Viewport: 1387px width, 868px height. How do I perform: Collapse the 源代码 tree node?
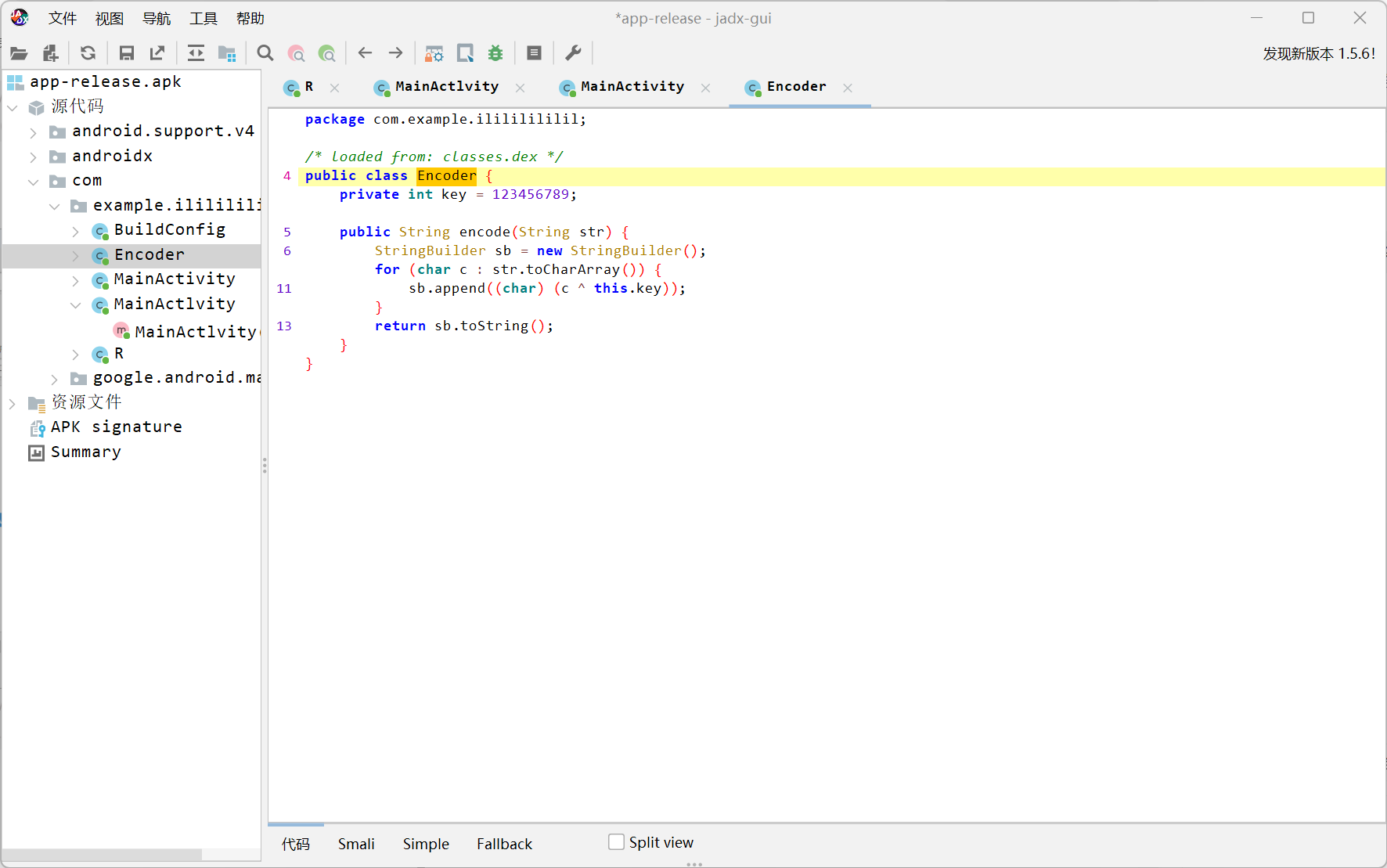click(x=13, y=107)
